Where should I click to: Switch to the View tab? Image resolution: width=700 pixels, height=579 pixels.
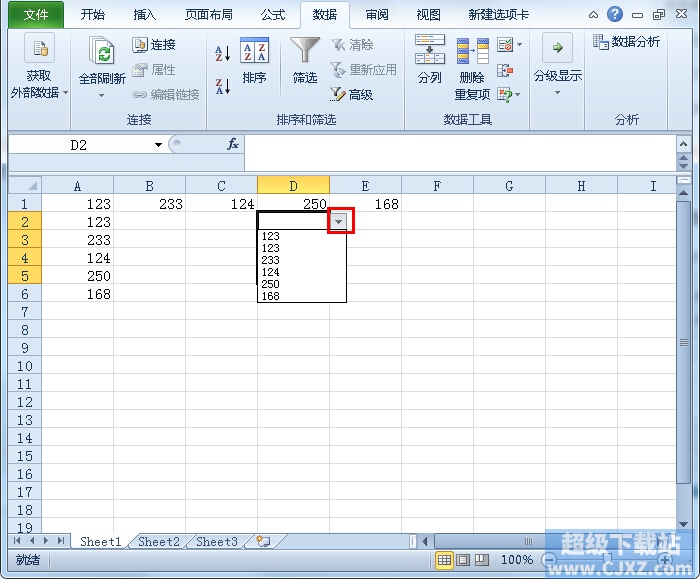tap(428, 15)
